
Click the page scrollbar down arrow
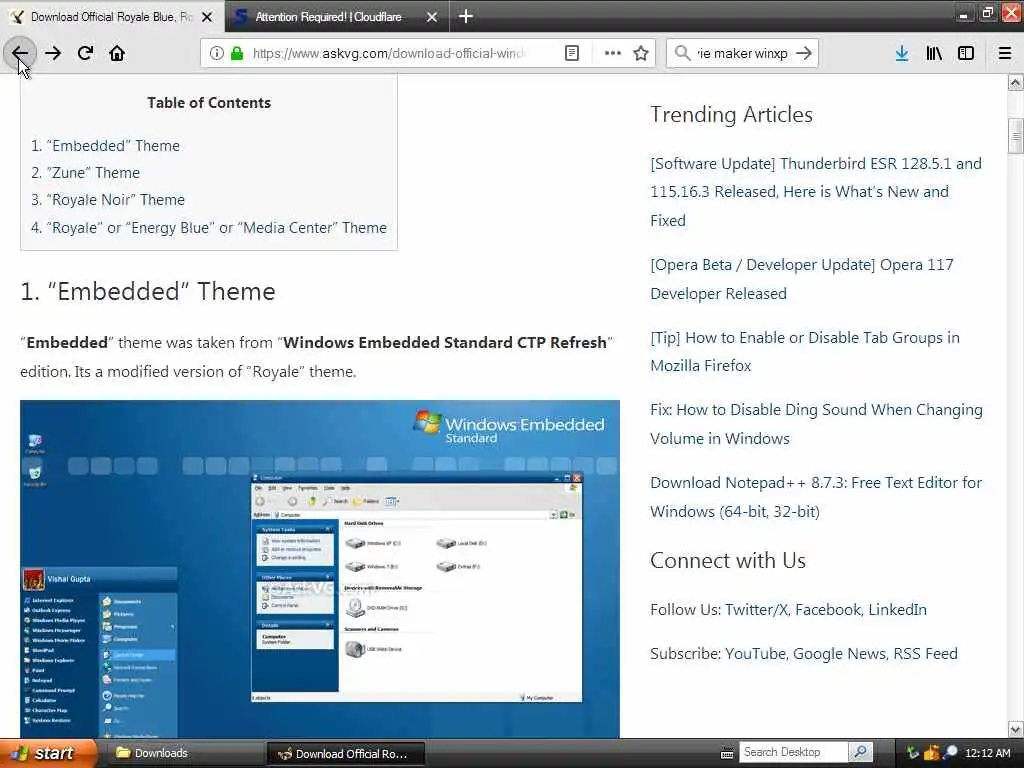coord(1016,729)
